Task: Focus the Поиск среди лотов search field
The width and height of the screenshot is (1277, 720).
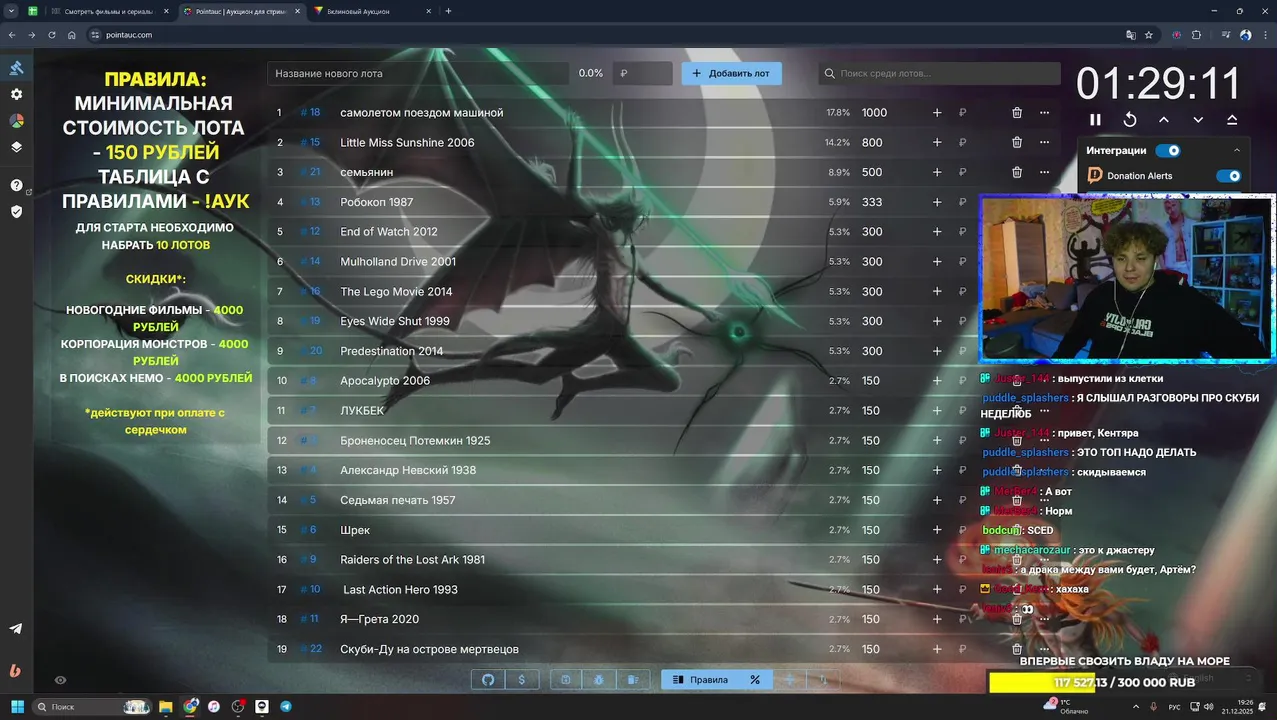Action: coord(940,73)
